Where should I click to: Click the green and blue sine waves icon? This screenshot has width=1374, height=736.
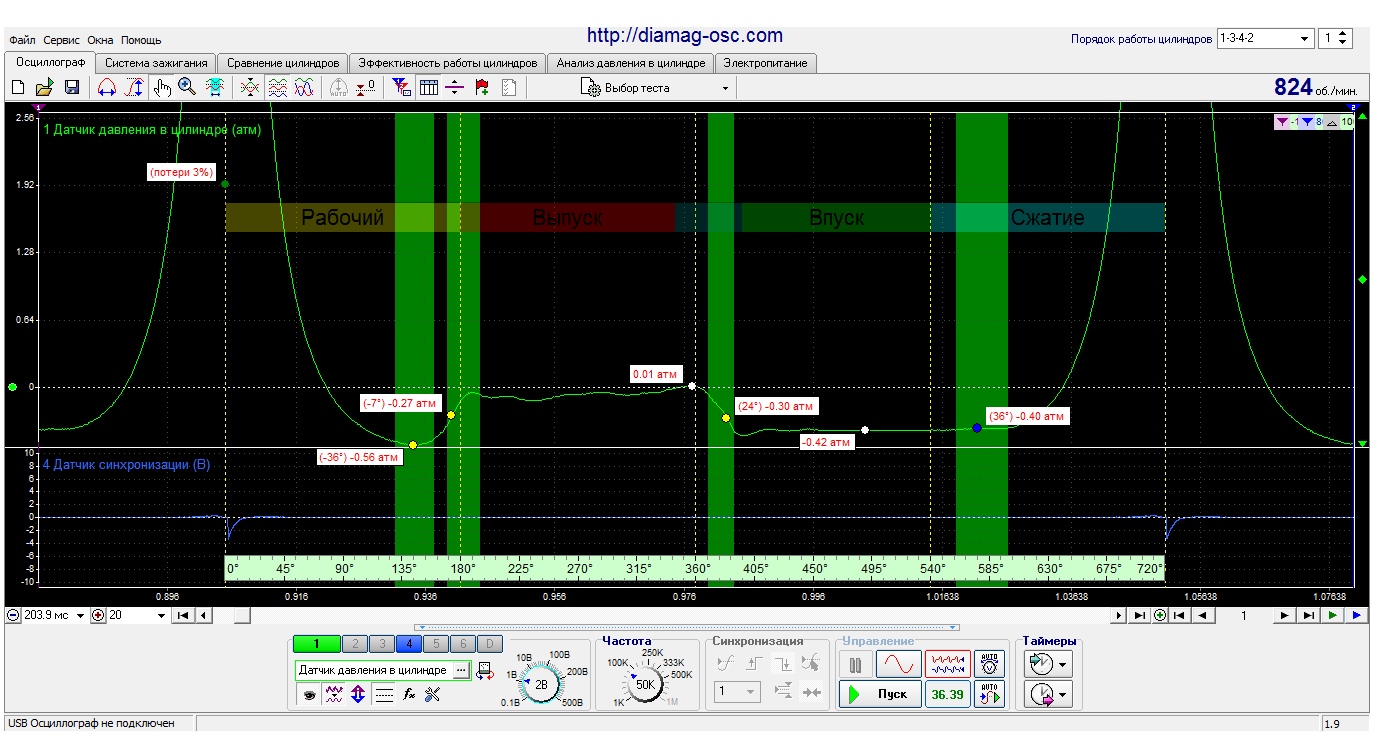coord(304,88)
